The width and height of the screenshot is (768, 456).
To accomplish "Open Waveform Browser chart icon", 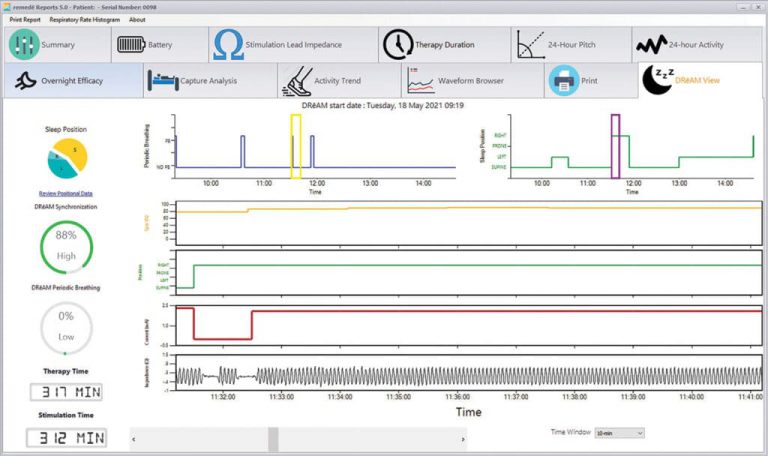I will coord(420,81).
